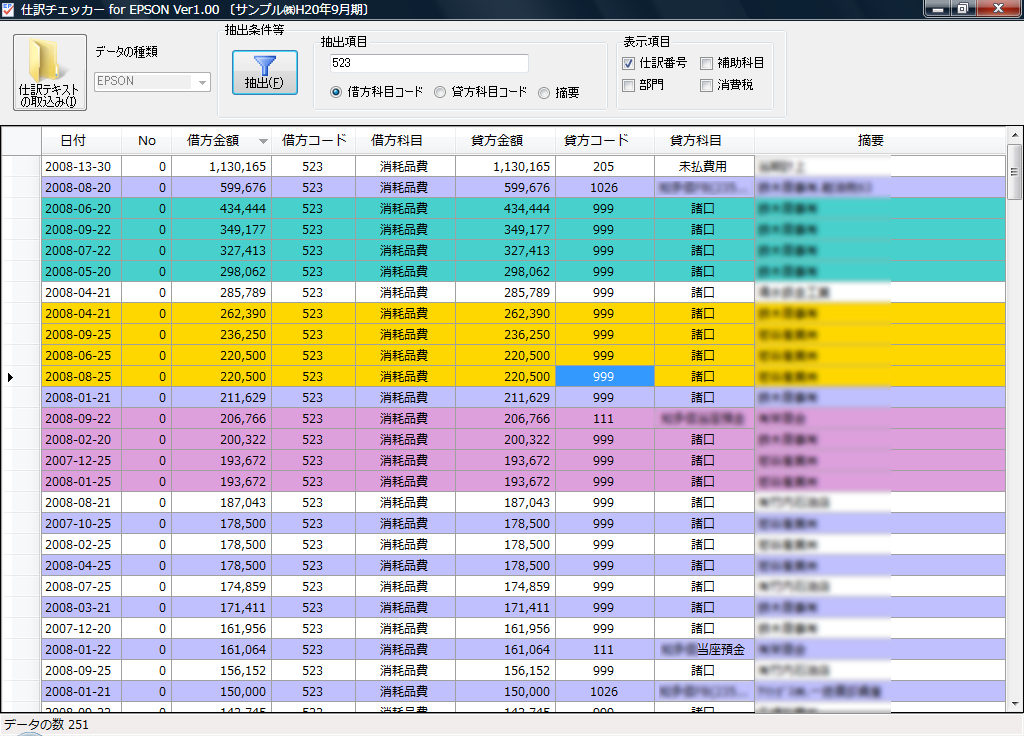The image size is (1024, 736).
Task: Click the funnel 抽出 filter button
Action: tap(264, 72)
